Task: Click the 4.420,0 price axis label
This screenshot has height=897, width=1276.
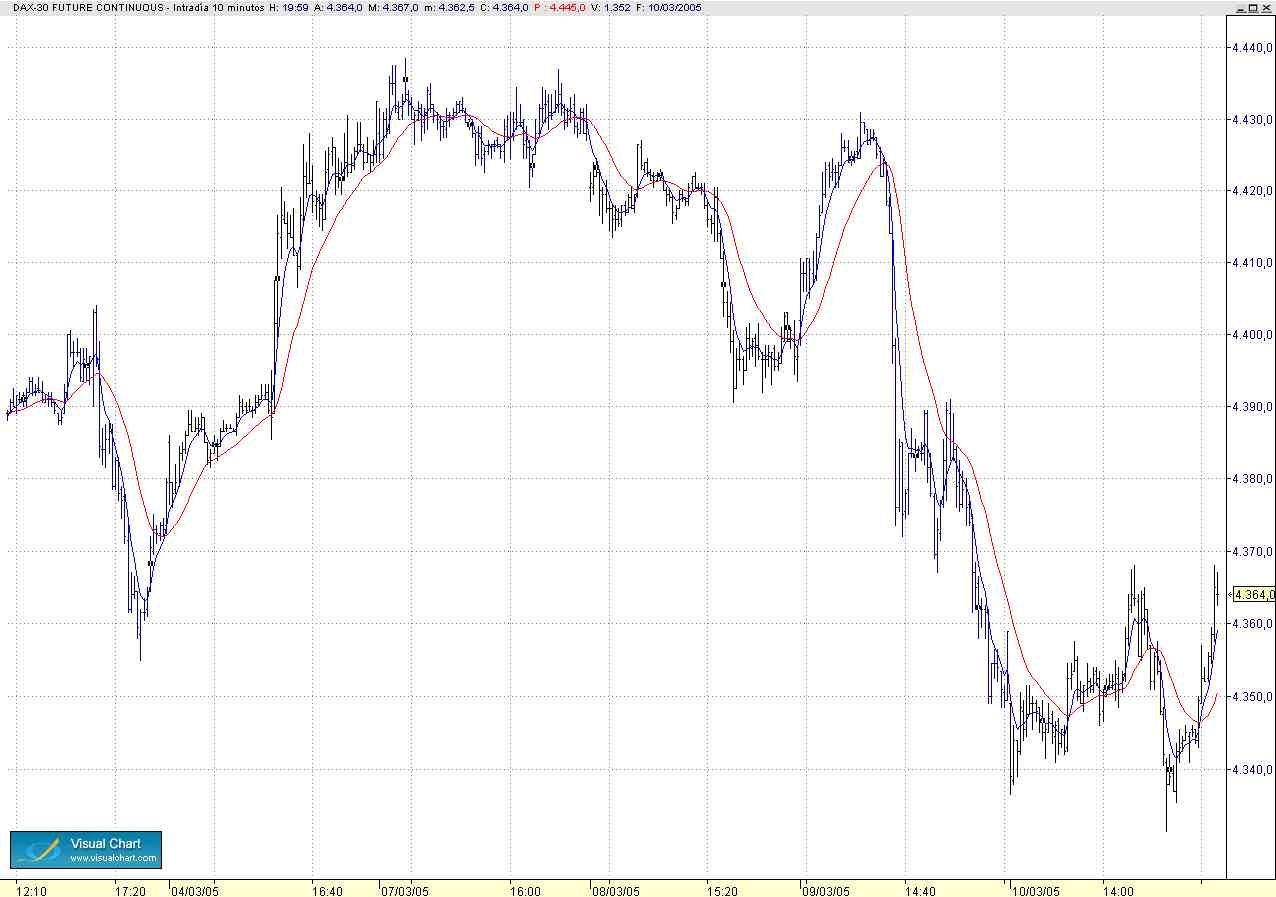Action: click(1252, 190)
